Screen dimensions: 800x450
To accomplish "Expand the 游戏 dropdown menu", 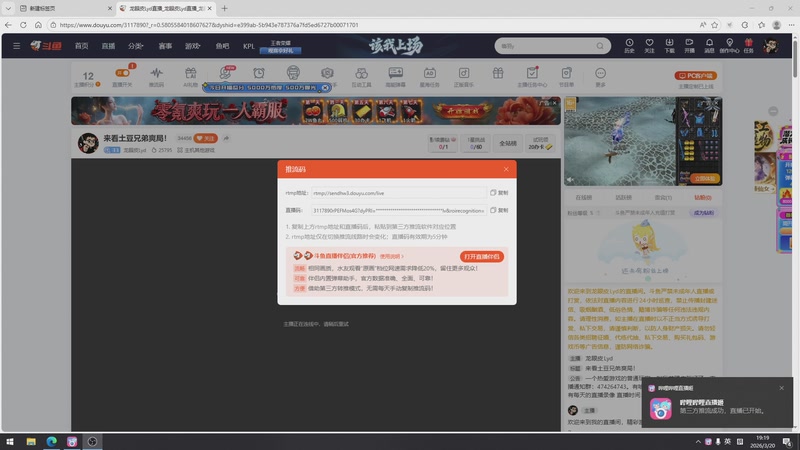I will point(192,46).
